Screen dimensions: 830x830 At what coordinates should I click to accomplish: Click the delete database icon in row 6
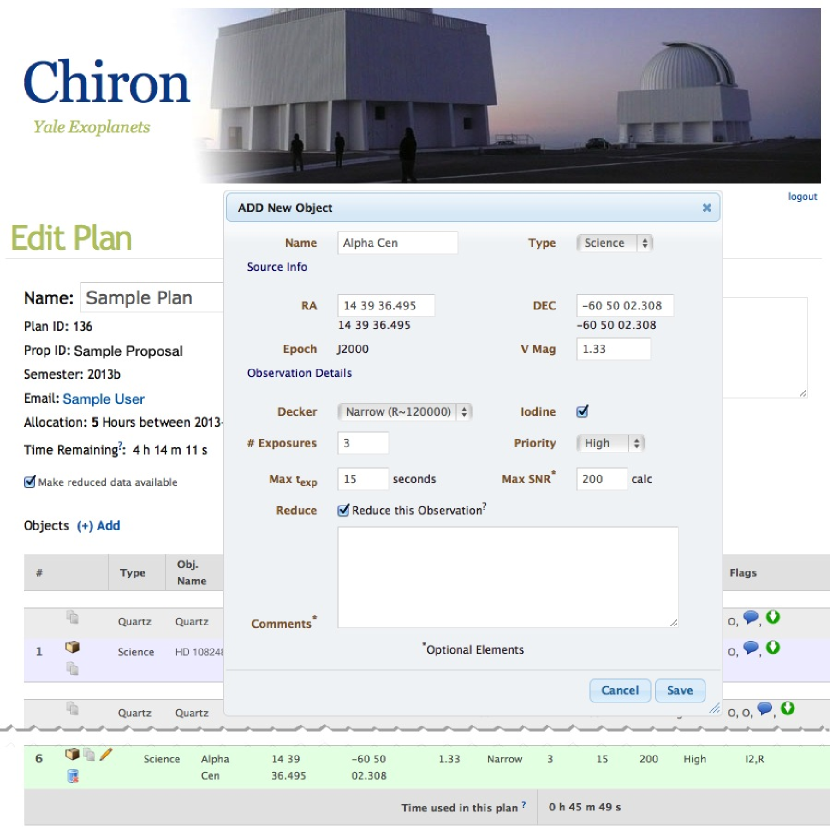pos(73,775)
